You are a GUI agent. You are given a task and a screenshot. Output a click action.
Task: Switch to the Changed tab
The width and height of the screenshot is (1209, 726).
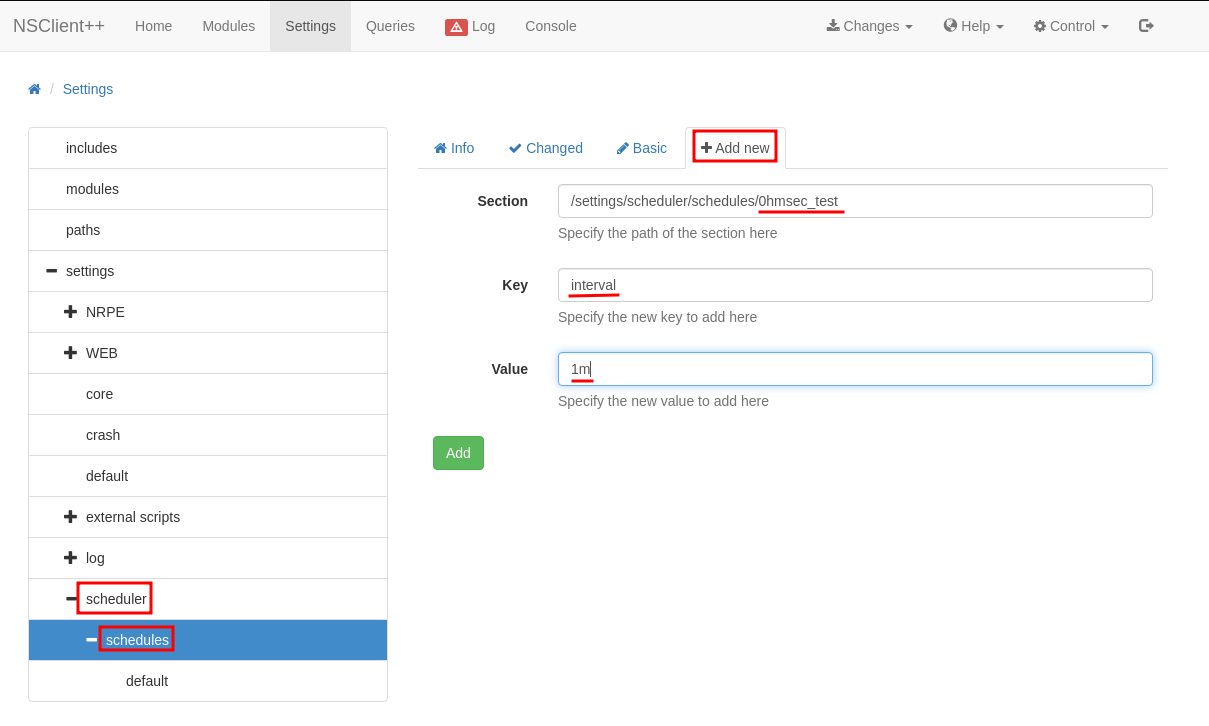[545, 148]
